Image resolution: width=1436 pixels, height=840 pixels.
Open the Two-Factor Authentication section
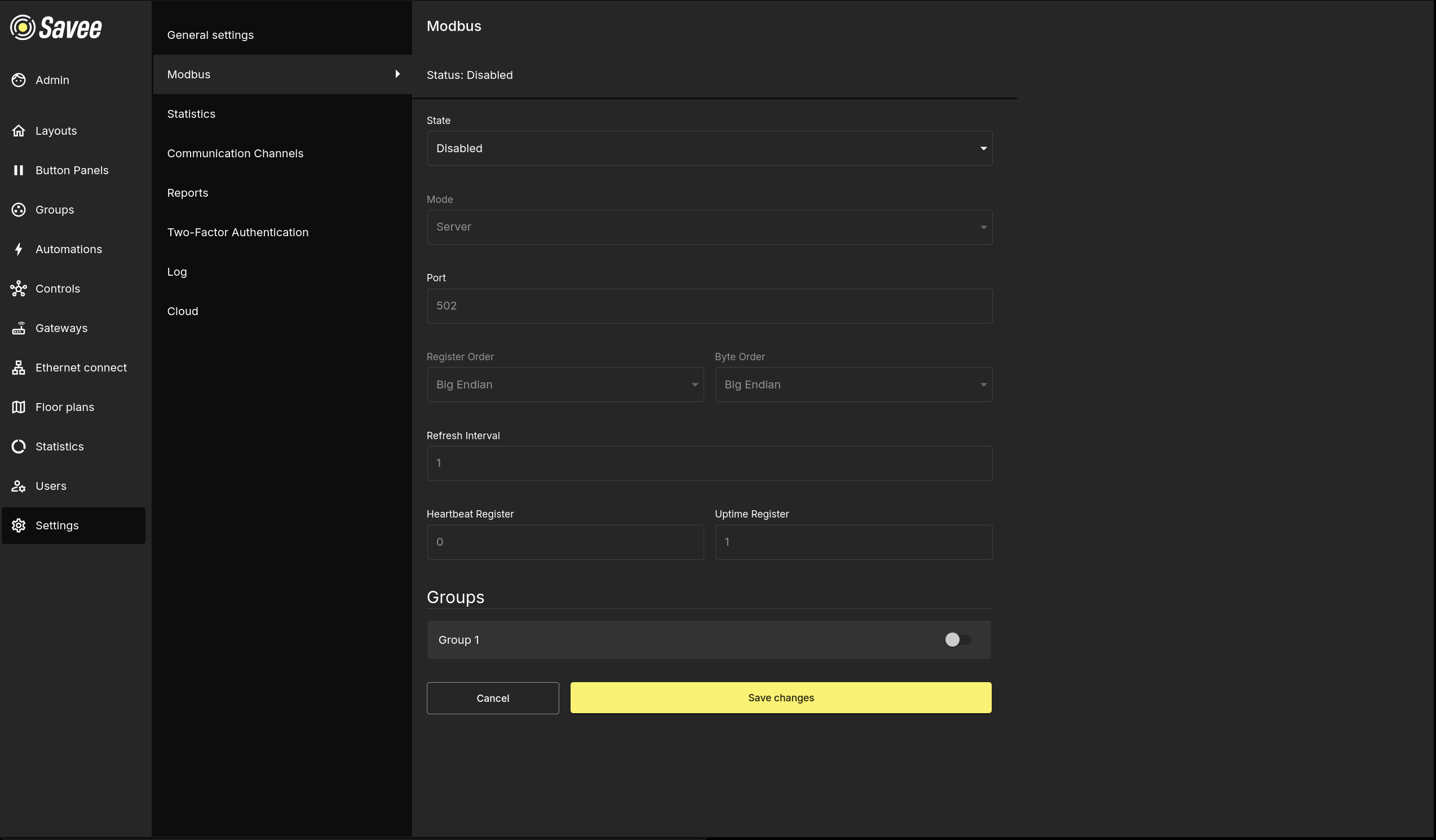tap(237, 232)
